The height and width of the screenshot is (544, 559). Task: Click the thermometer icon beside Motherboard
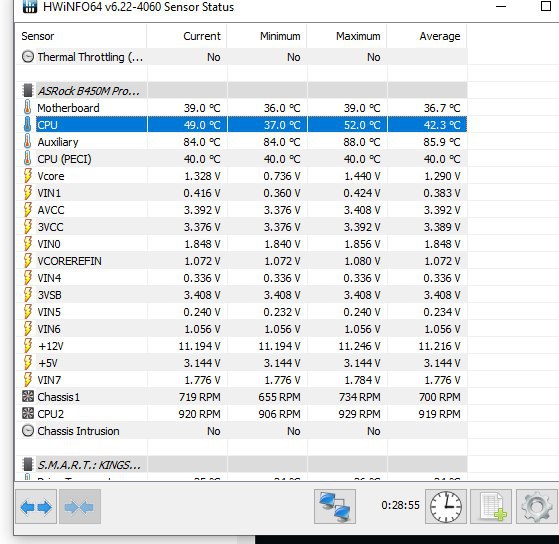(x=27, y=108)
